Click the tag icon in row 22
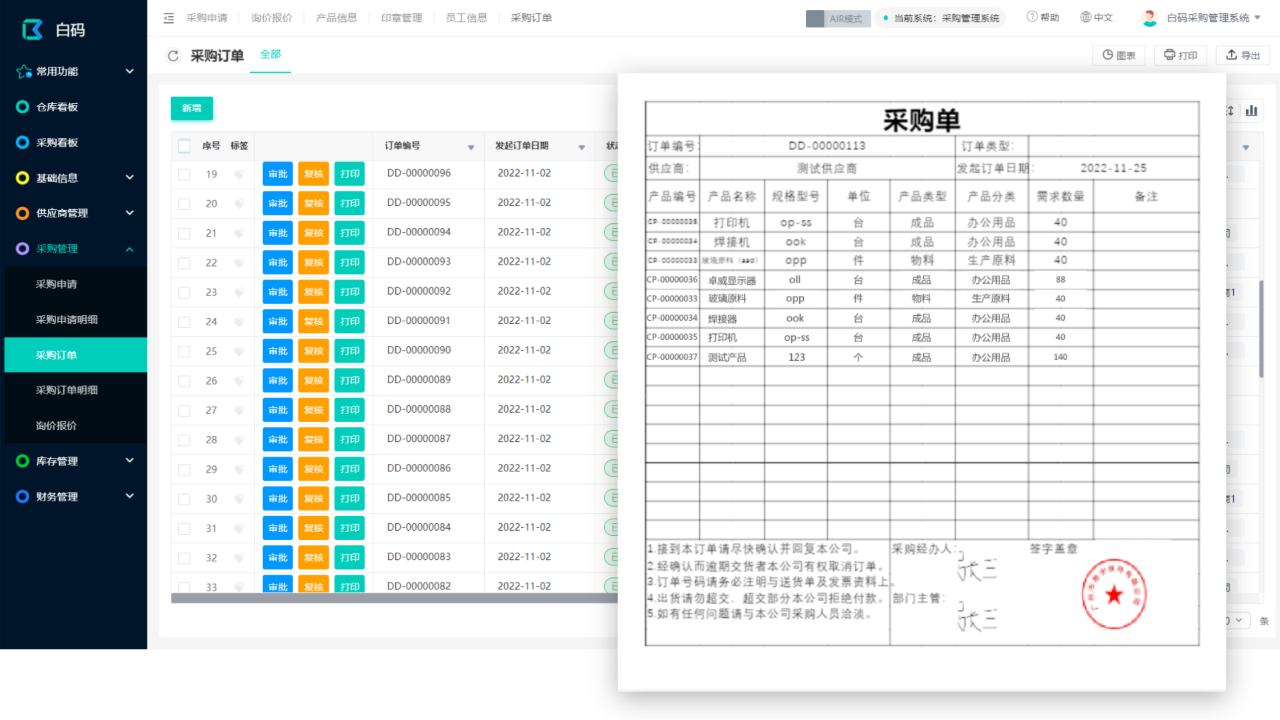 coord(239,263)
